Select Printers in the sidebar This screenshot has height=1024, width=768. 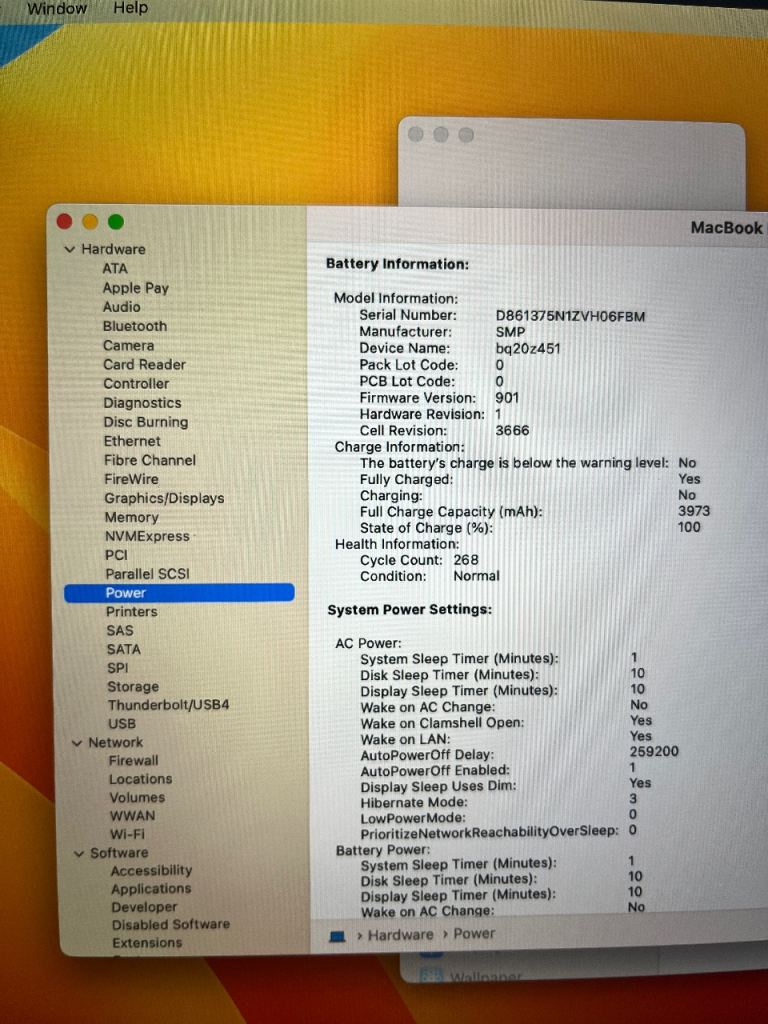[x=131, y=612]
